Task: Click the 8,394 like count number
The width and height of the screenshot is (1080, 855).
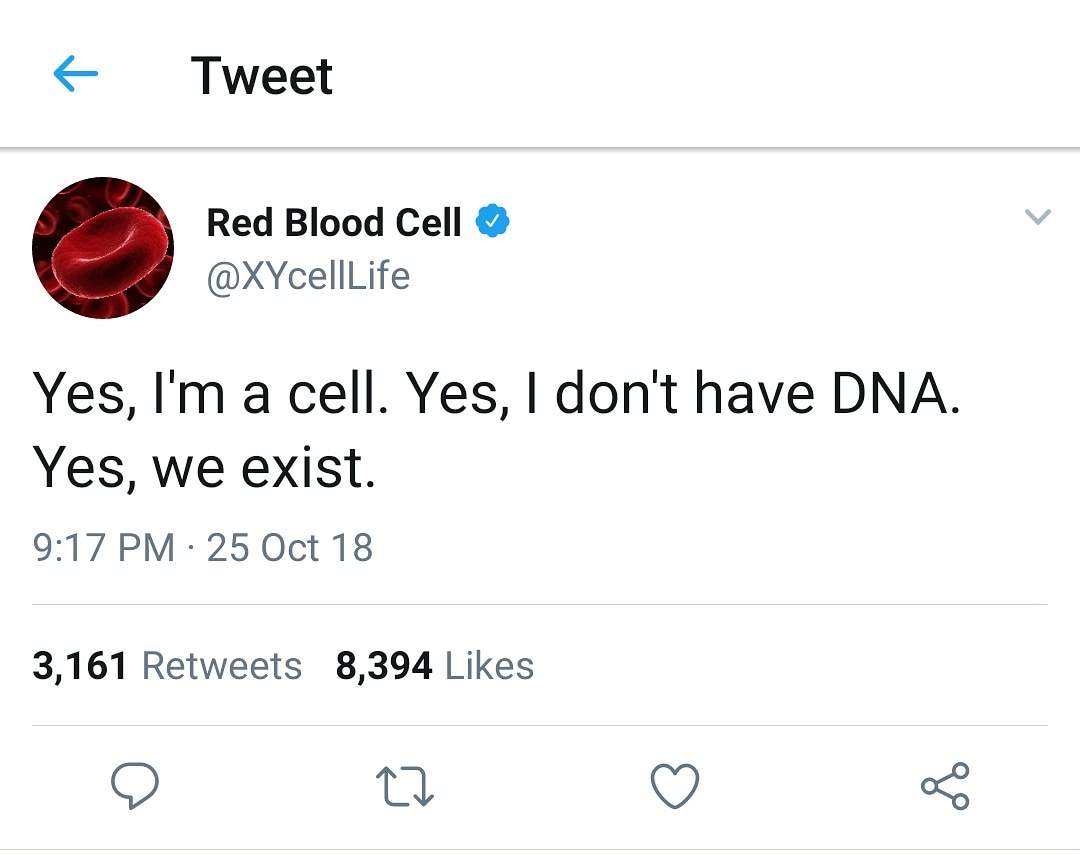Action: click(384, 666)
